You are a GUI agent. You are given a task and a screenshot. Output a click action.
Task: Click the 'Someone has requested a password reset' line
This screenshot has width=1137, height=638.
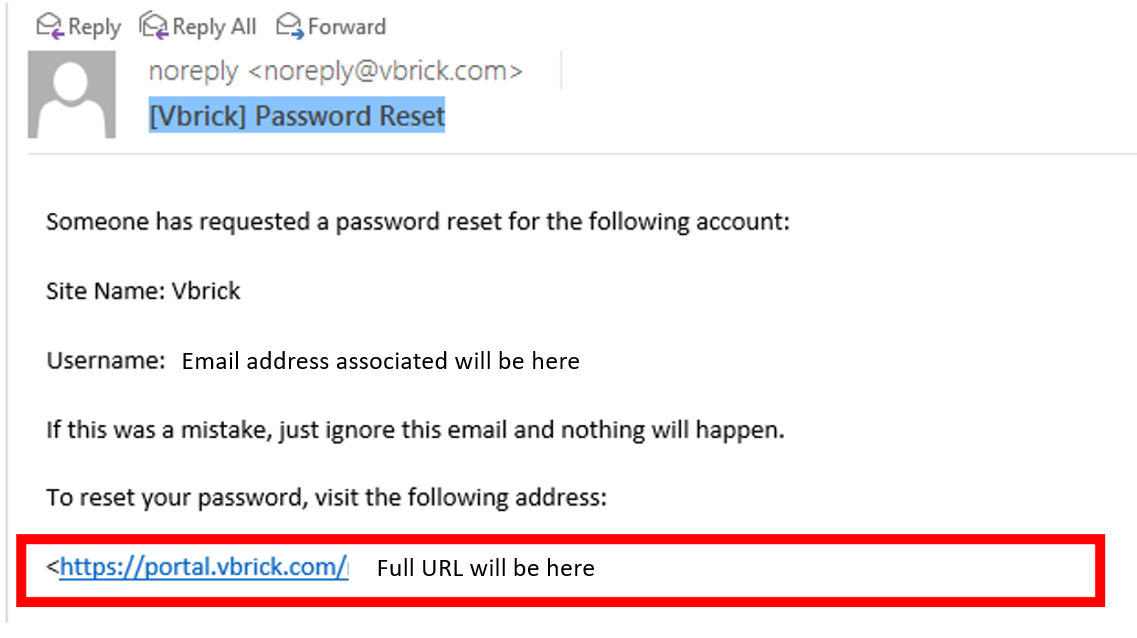coord(418,221)
